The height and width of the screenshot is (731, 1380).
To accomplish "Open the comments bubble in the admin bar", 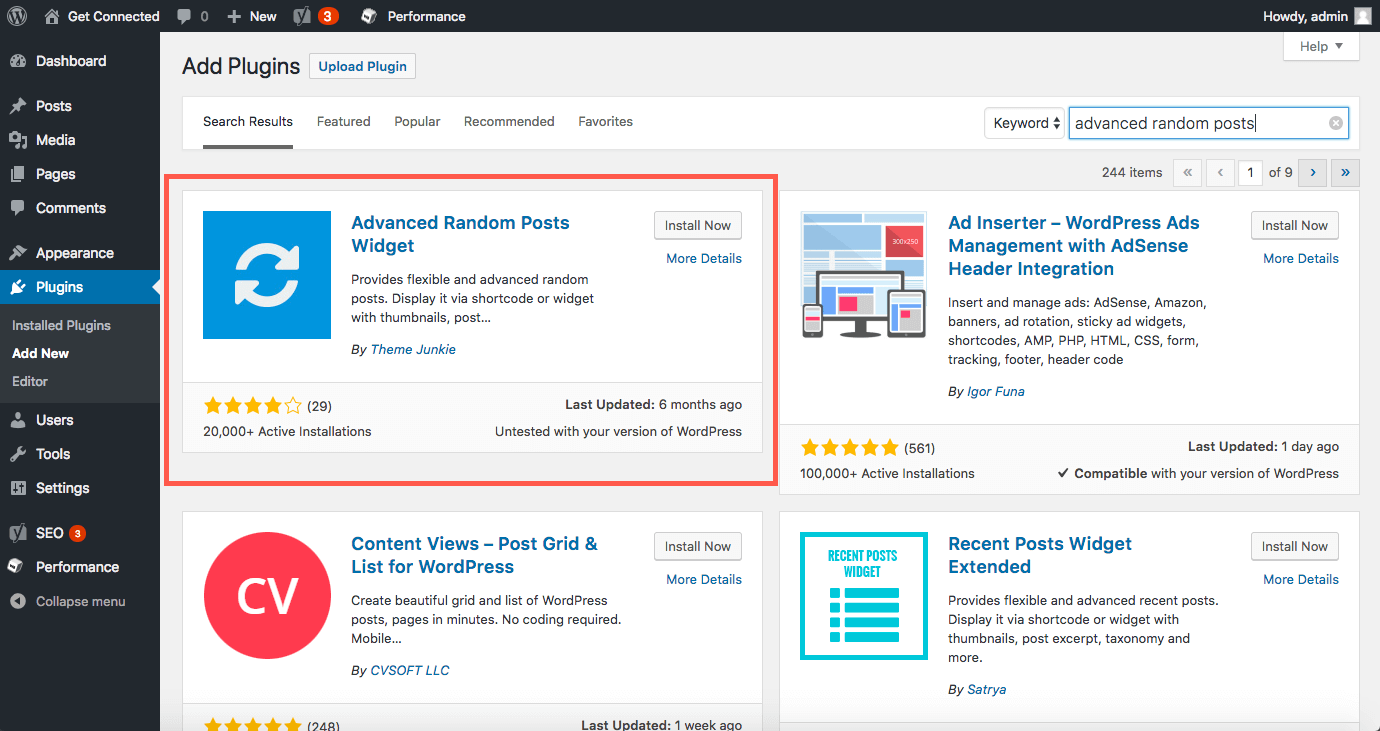I will tap(184, 16).
